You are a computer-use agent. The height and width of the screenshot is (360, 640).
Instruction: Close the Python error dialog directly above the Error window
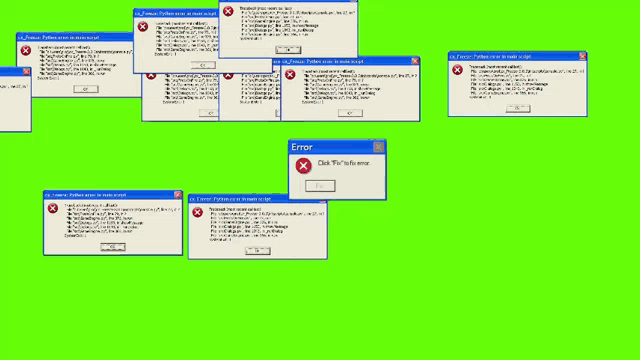pyautogui.click(x=415, y=61)
